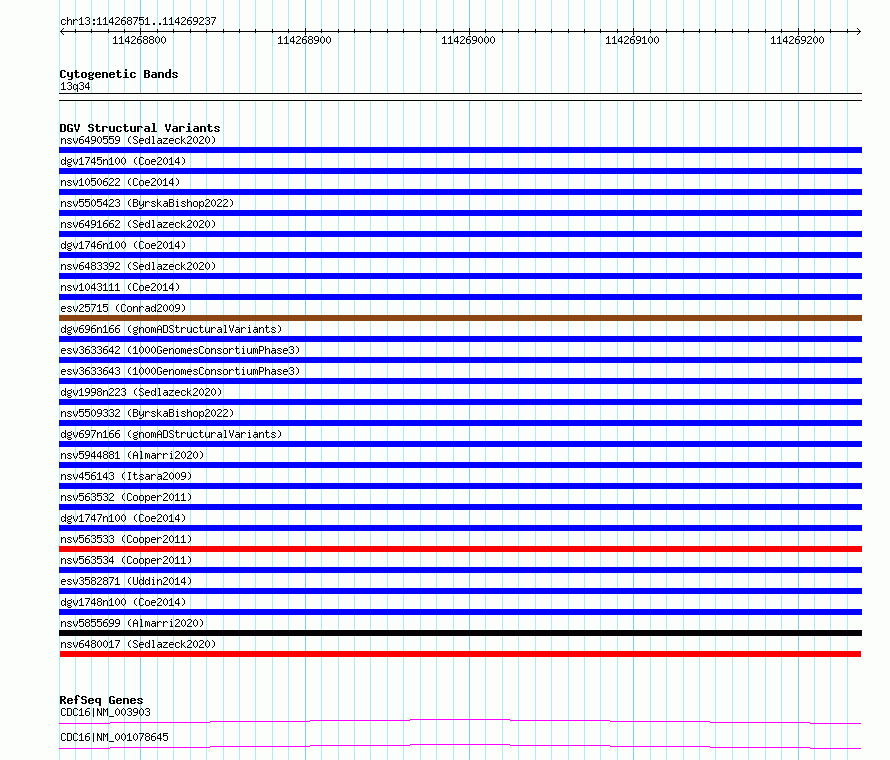Click the right arrow of the ruler
This screenshot has width=890, height=760.
tap(859, 32)
